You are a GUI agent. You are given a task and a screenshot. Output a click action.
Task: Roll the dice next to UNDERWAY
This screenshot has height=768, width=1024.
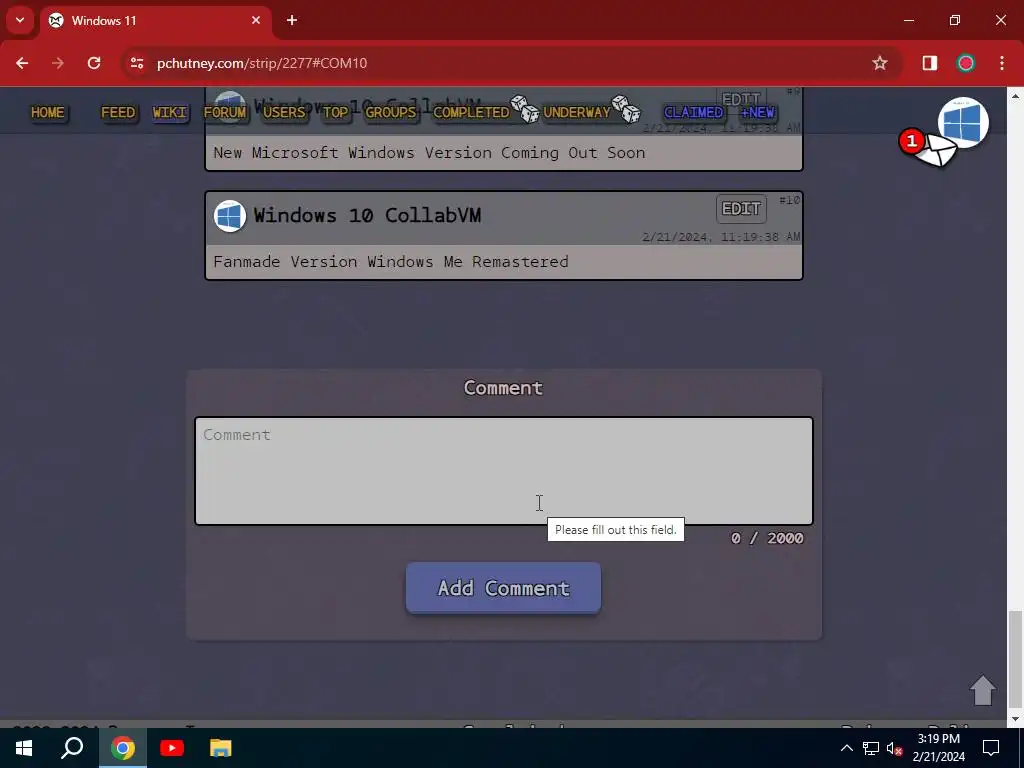click(x=626, y=109)
